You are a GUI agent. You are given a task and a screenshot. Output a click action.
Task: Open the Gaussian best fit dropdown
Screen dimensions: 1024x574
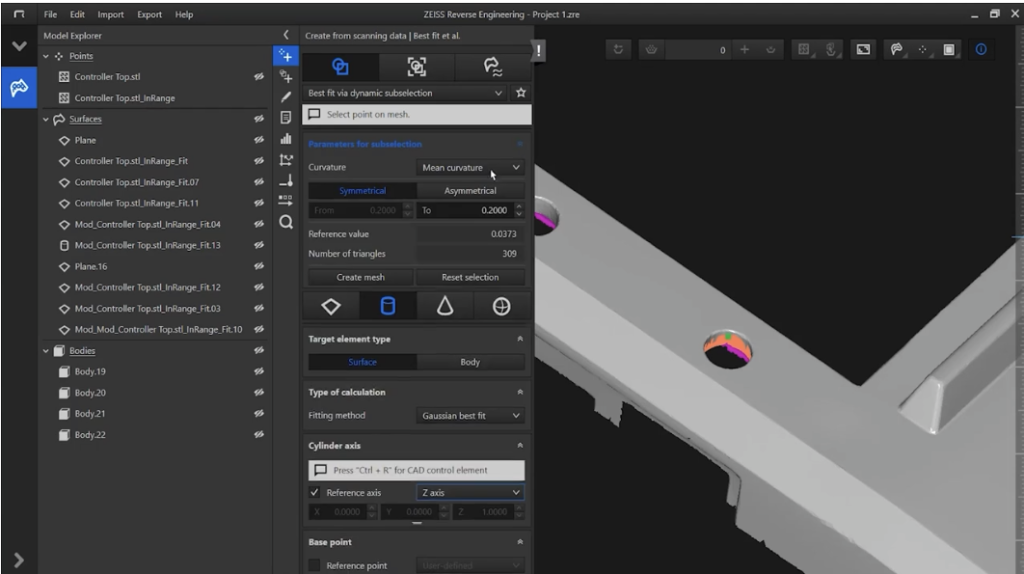470,416
